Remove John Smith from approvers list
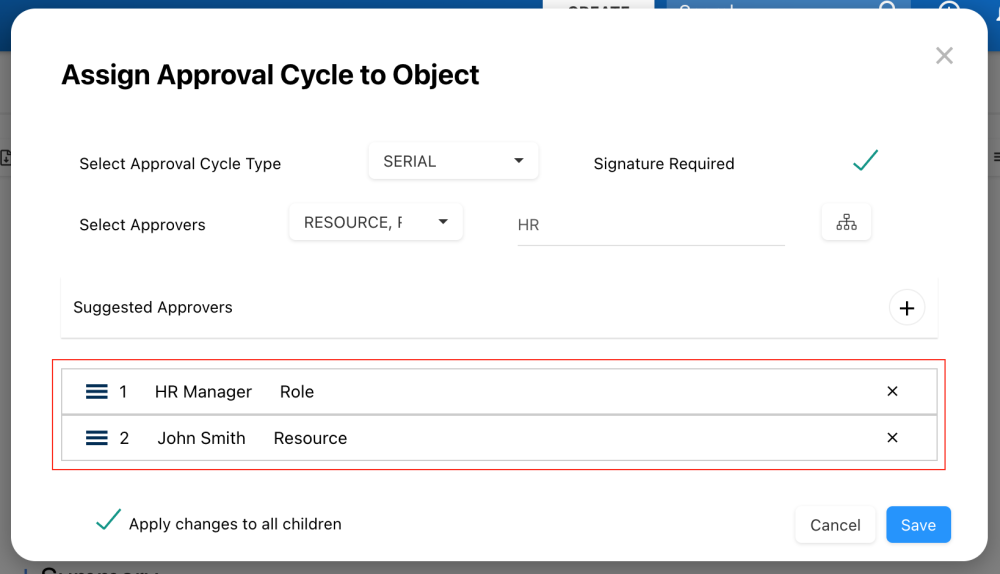The width and height of the screenshot is (1000, 574). coord(892,438)
